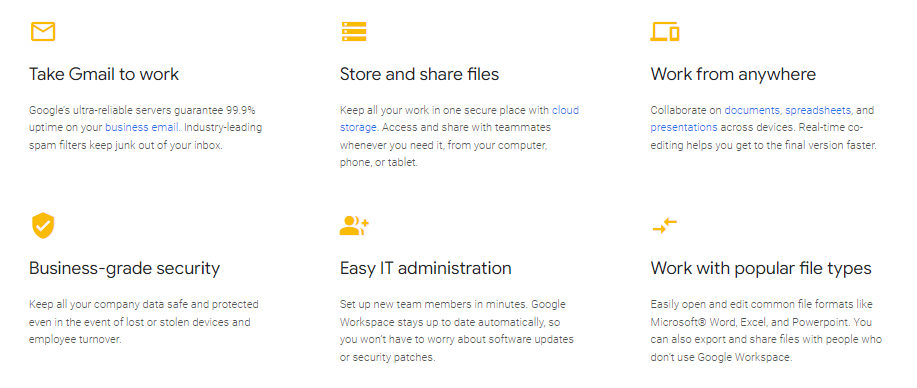Follow the 'documents' hyperlink

coord(752,110)
